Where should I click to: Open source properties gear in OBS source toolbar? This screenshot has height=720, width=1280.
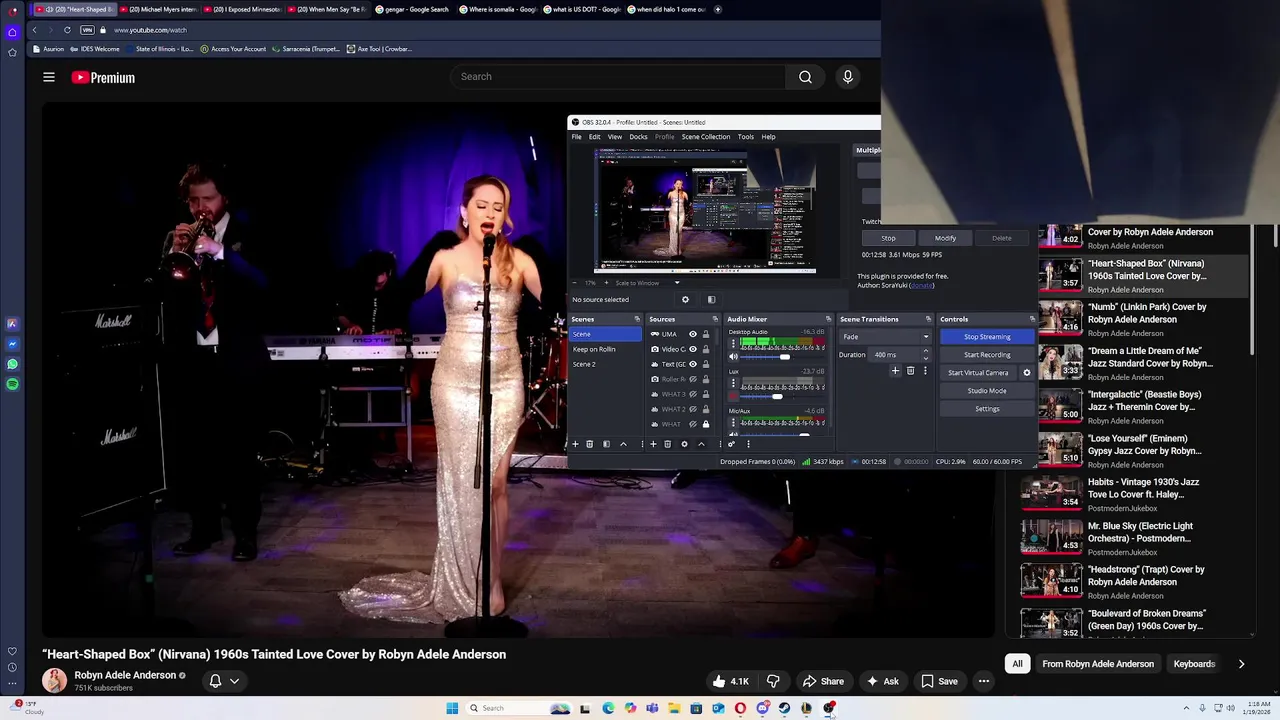click(x=685, y=299)
